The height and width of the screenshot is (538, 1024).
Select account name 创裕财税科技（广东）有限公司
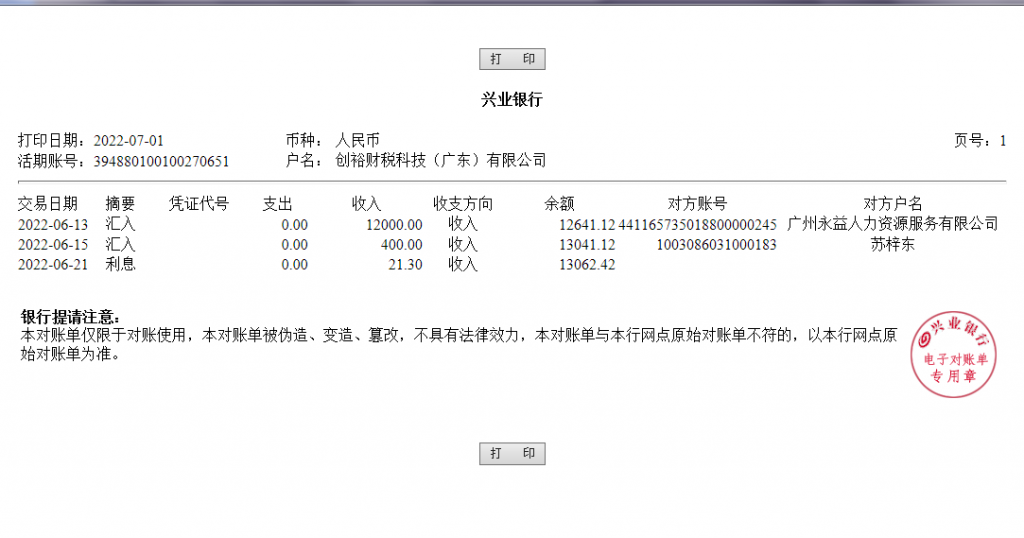pyautogui.click(x=441, y=161)
